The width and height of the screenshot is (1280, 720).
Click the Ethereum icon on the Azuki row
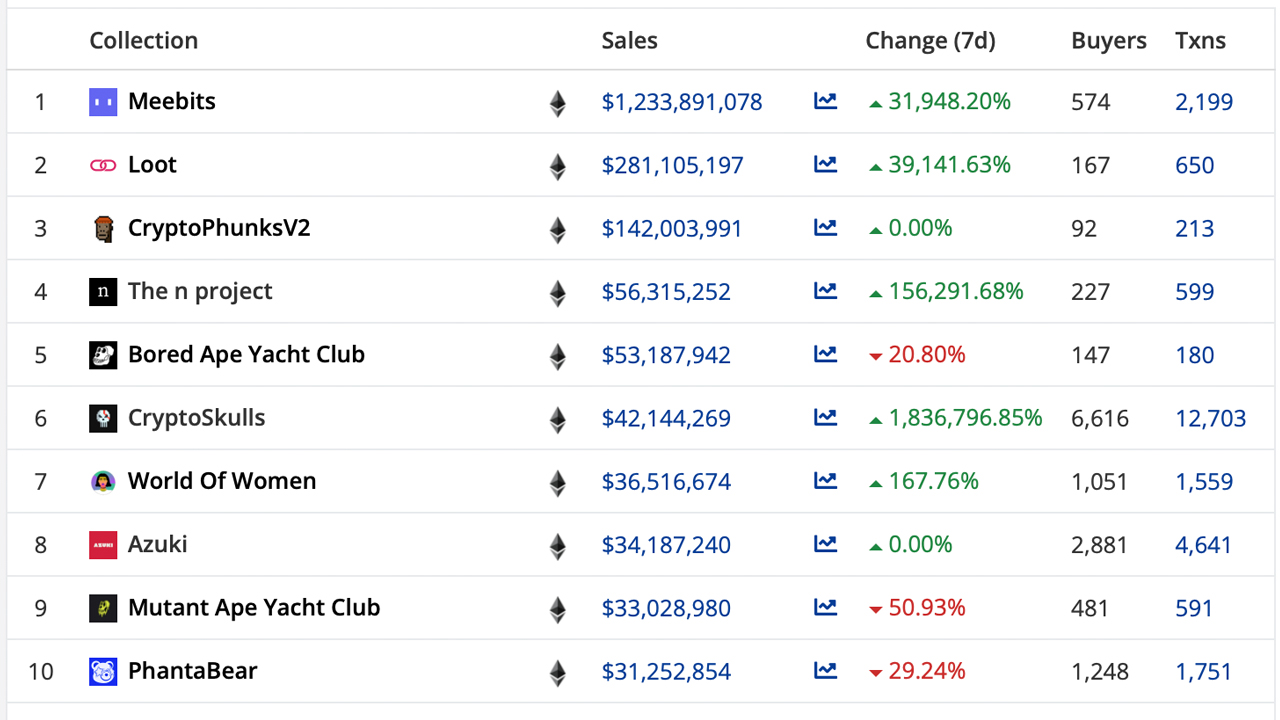click(x=558, y=544)
